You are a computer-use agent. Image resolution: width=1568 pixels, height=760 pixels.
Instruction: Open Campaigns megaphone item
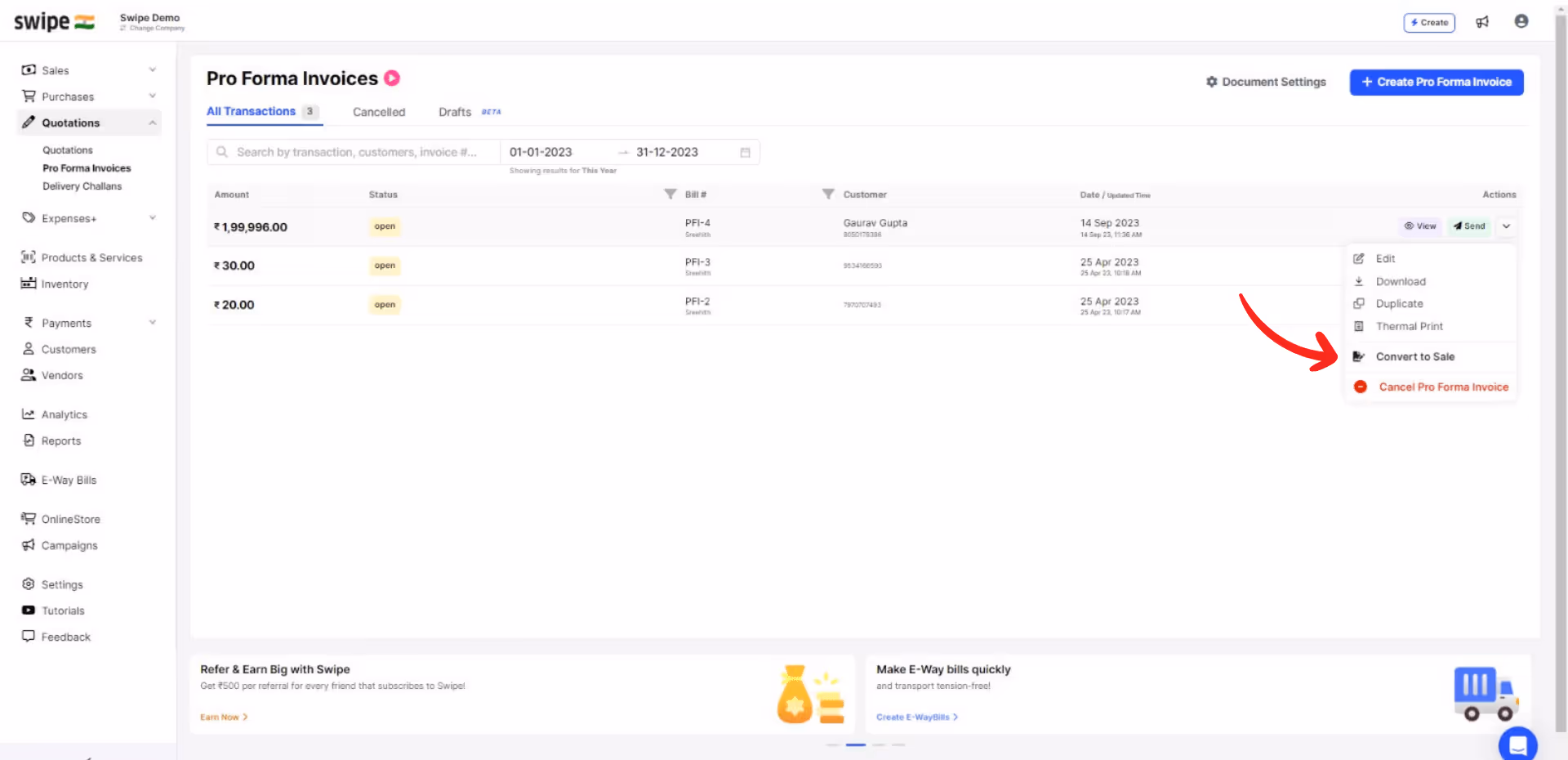(69, 545)
